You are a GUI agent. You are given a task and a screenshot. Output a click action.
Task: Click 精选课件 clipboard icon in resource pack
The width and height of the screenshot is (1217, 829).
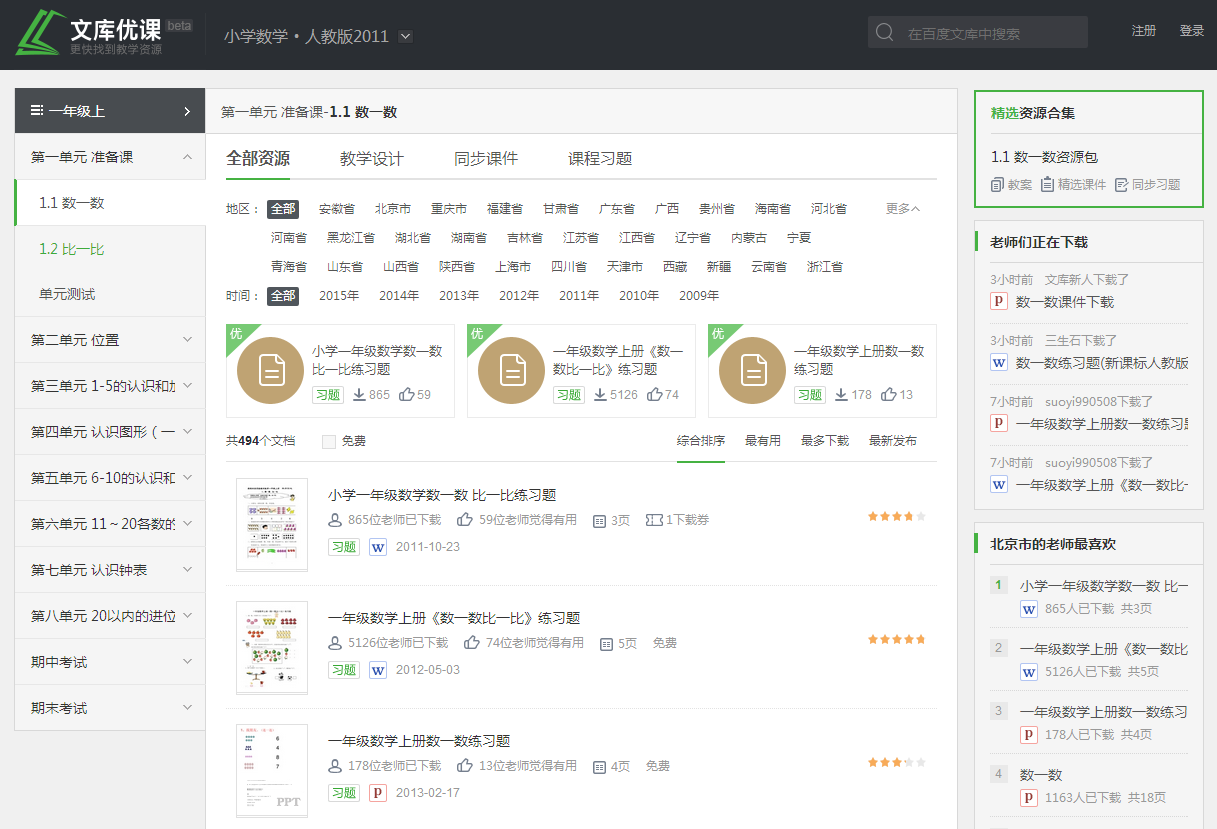pyautogui.click(x=1047, y=184)
